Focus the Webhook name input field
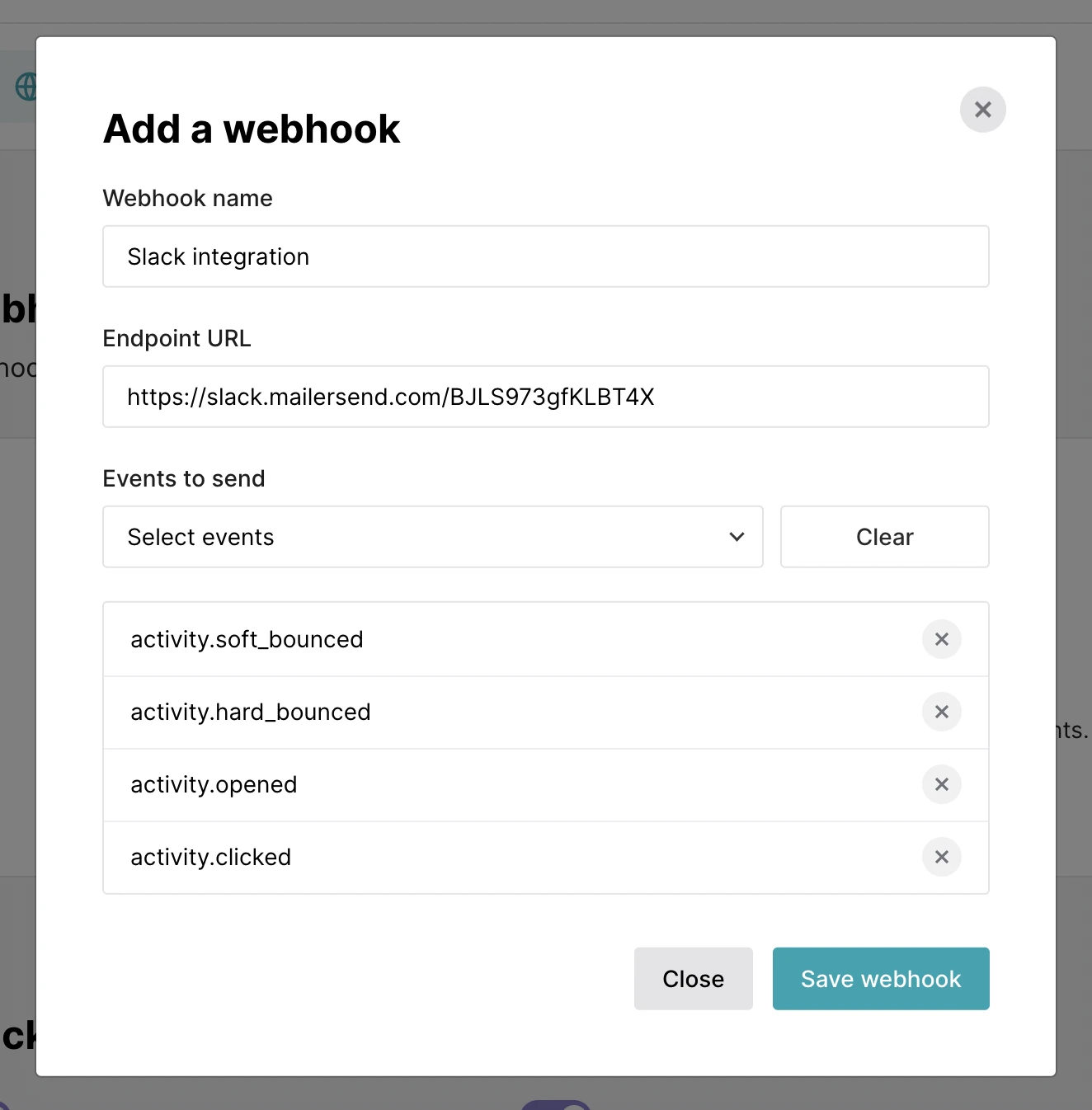 pyautogui.click(x=545, y=256)
